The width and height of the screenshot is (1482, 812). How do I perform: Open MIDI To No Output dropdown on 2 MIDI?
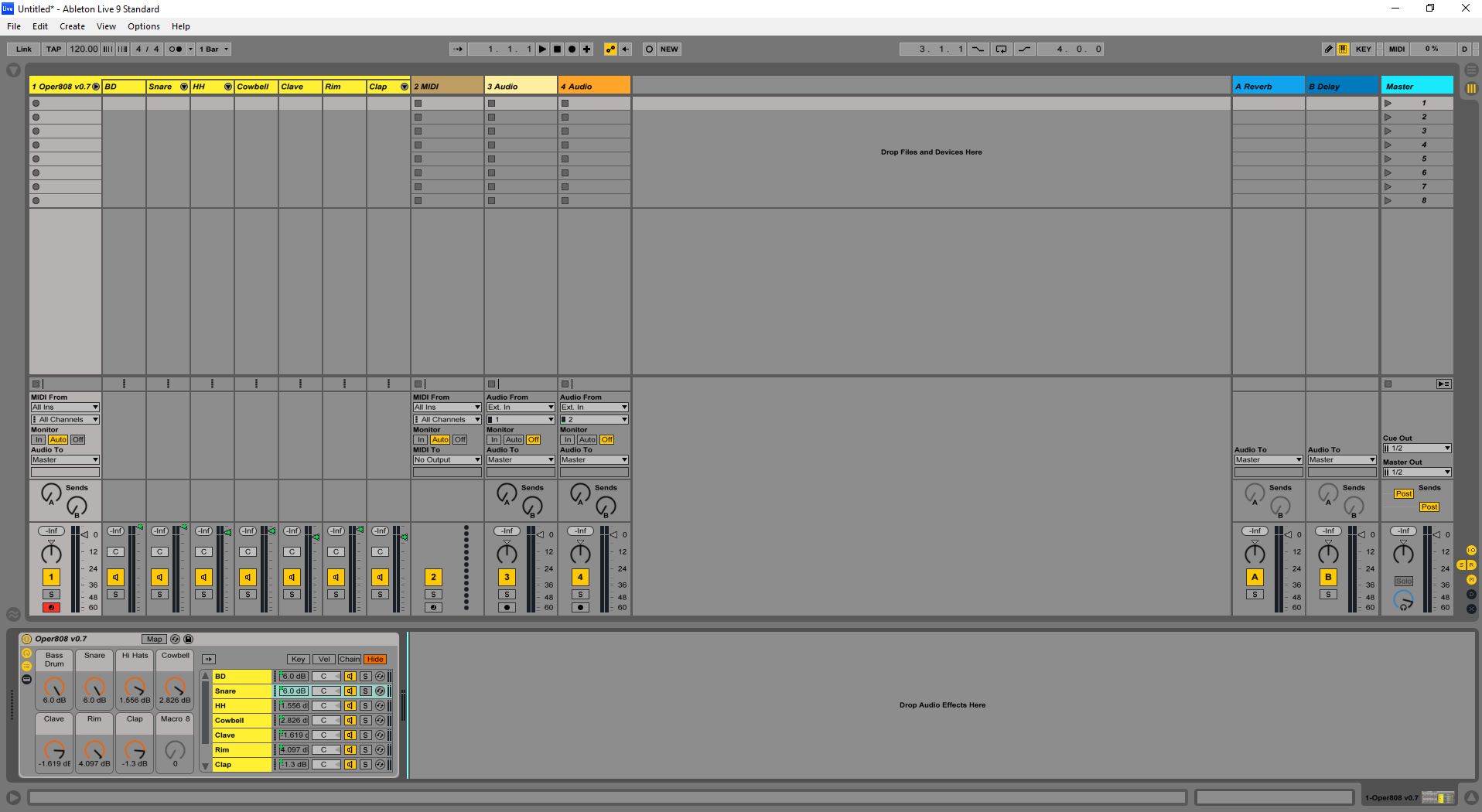coord(447,459)
